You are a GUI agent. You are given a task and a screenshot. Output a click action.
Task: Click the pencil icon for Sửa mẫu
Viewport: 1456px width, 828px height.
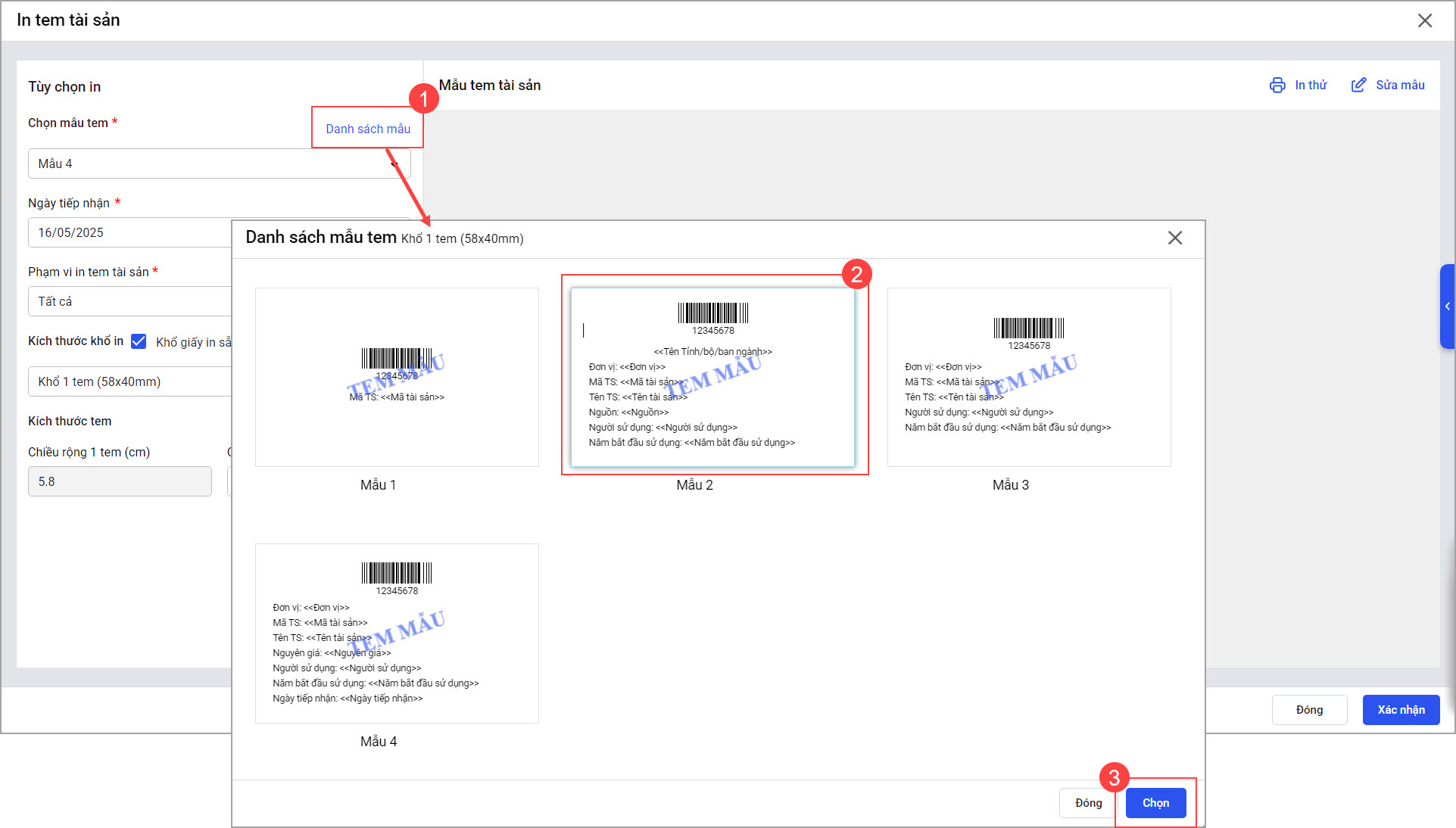pos(1358,86)
